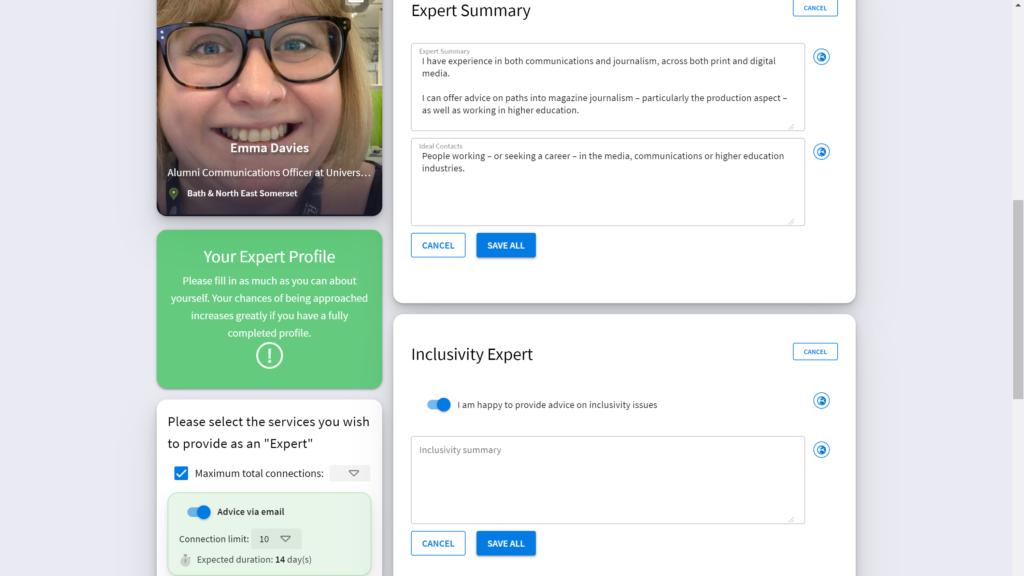Viewport: 1024px width, 576px height.
Task: Save all in Expert Summary section
Action: 506,246
